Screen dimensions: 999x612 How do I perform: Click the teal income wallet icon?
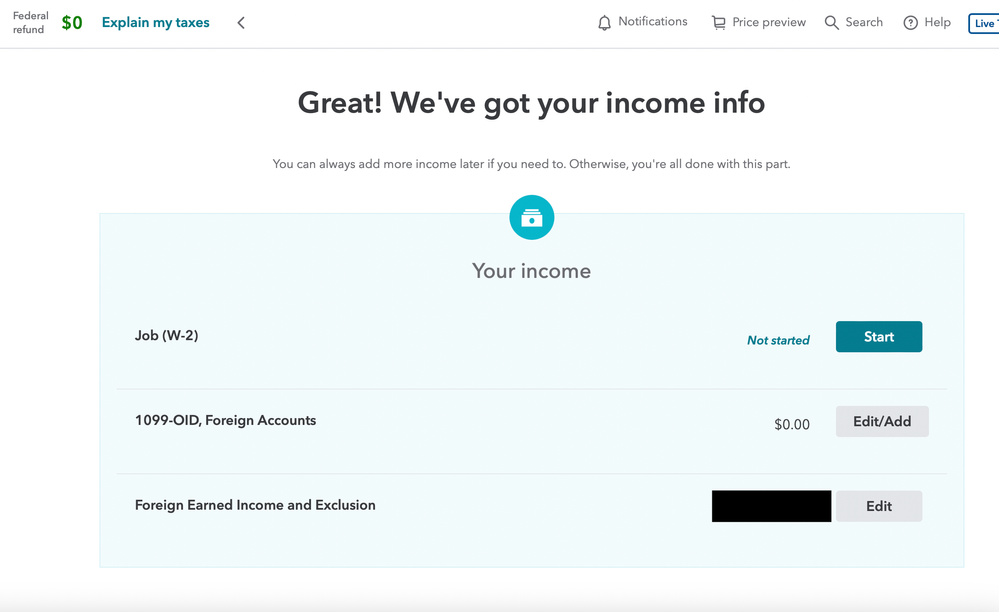531,217
